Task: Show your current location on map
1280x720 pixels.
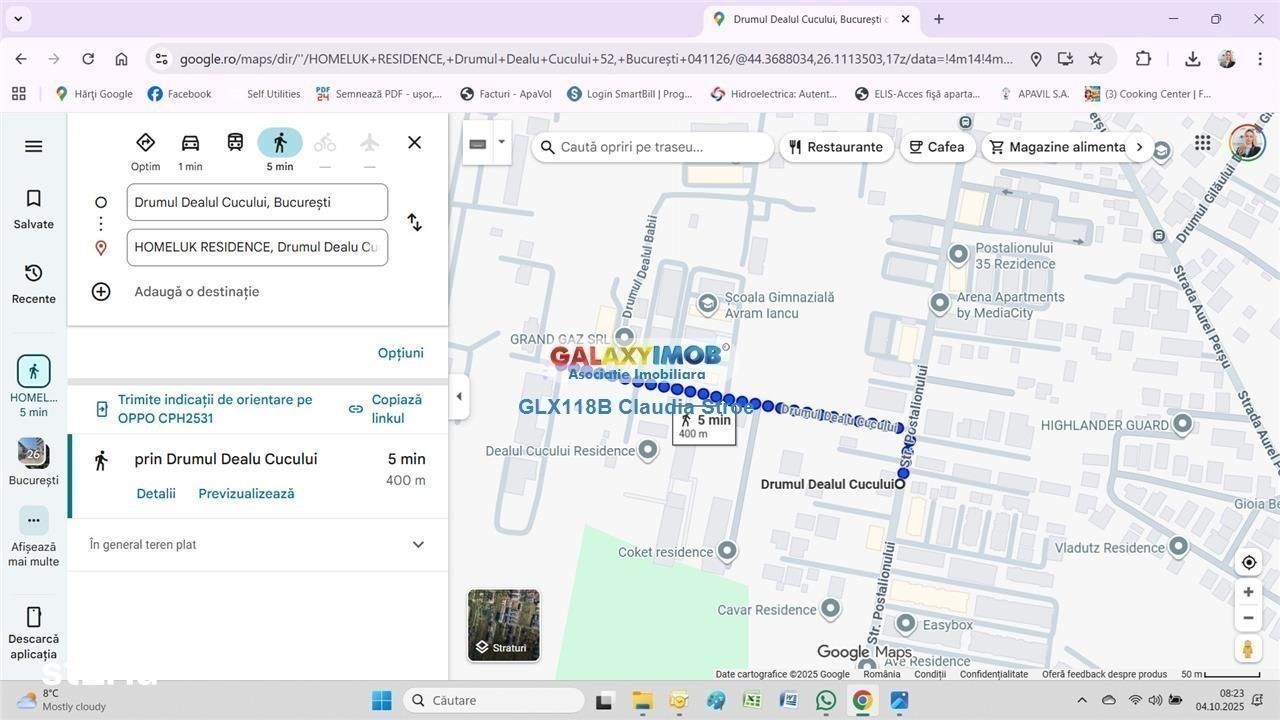Action: coord(1248,562)
